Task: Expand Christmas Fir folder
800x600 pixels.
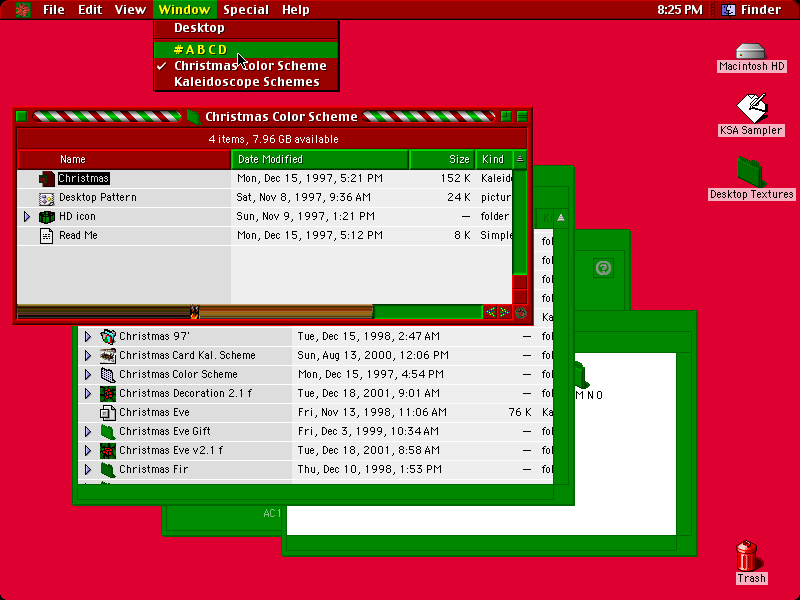Action: tap(88, 469)
